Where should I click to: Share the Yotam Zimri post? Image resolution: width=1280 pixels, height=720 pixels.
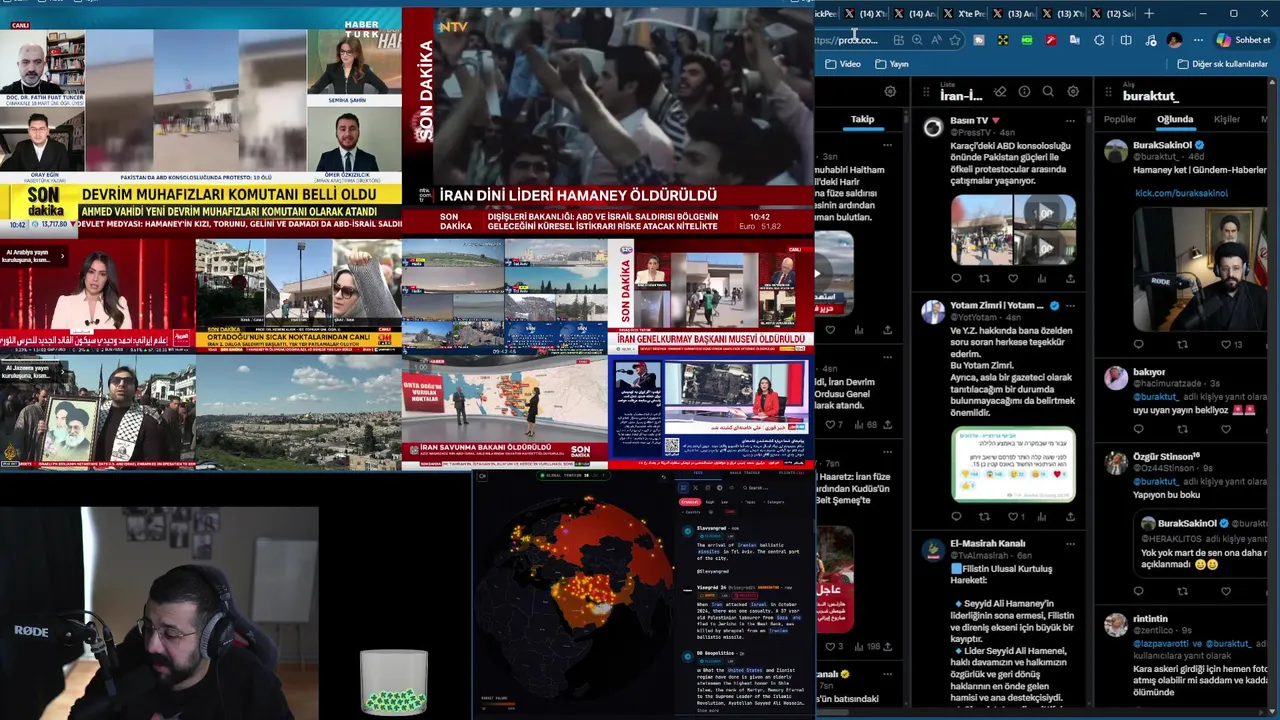point(1070,517)
